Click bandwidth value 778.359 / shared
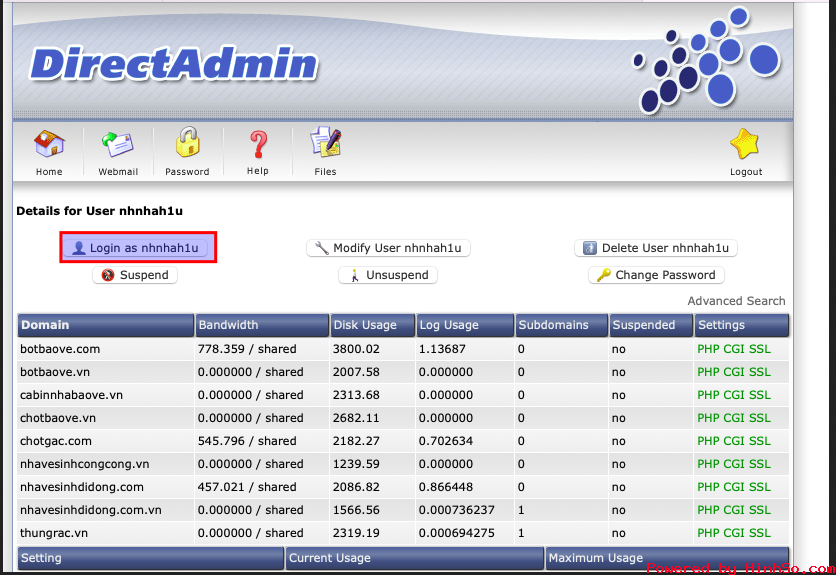 (x=247, y=349)
